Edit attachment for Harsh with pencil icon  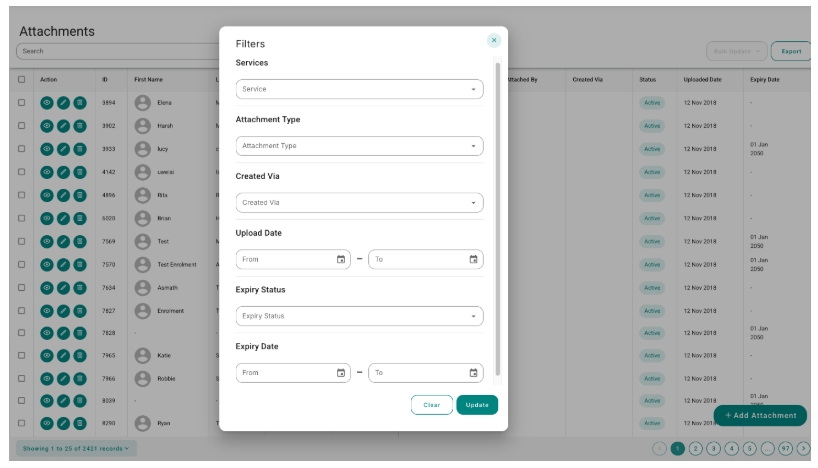(63, 126)
